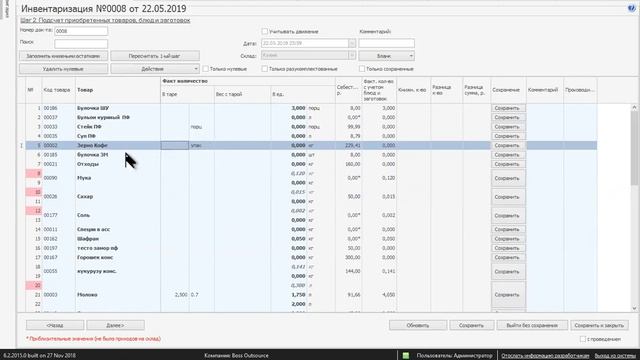This screenshot has height=360, width=640.
Task: Open the blue help question mark icon
Action: 631,8
